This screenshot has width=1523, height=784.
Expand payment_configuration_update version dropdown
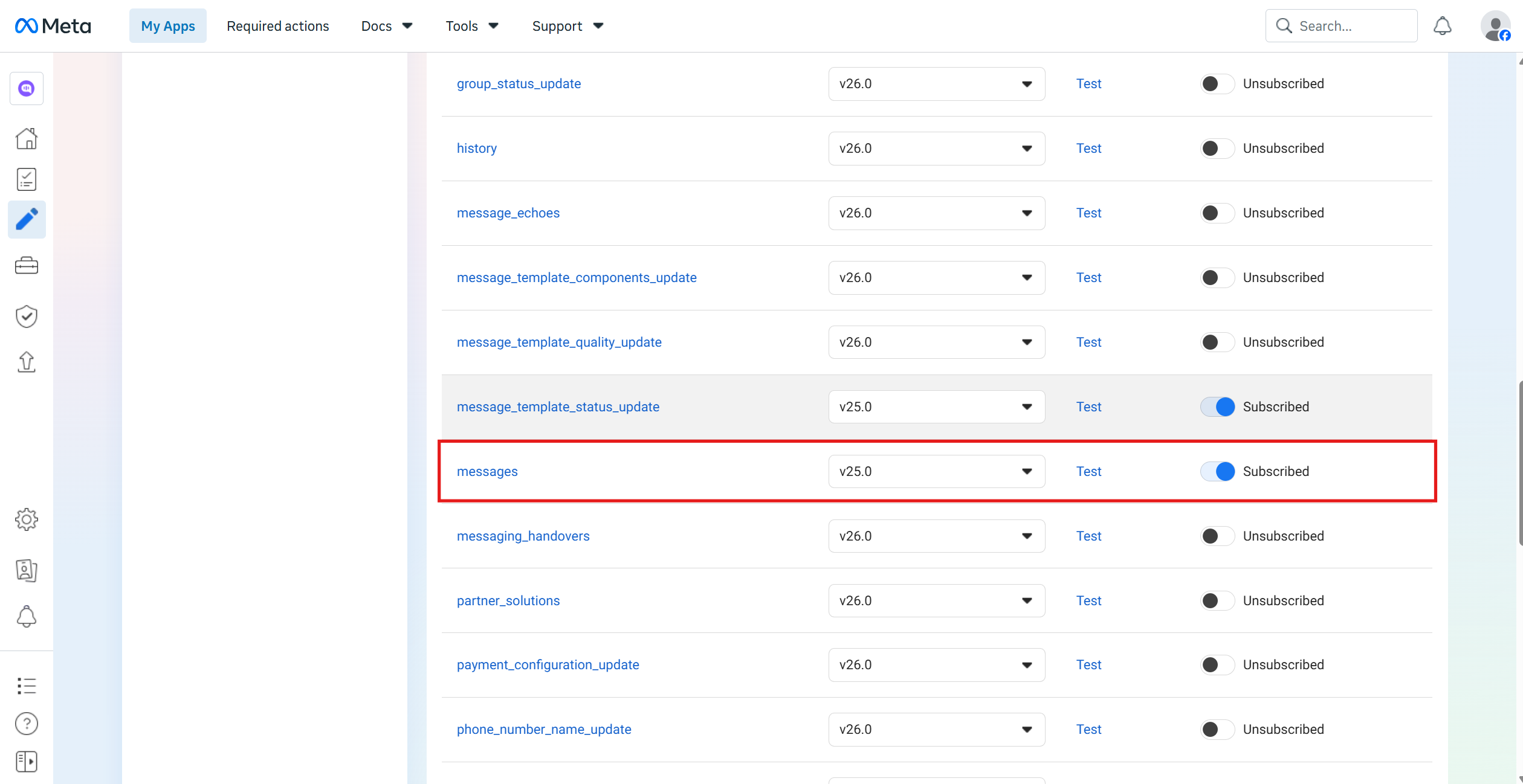(x=936, y=665)
